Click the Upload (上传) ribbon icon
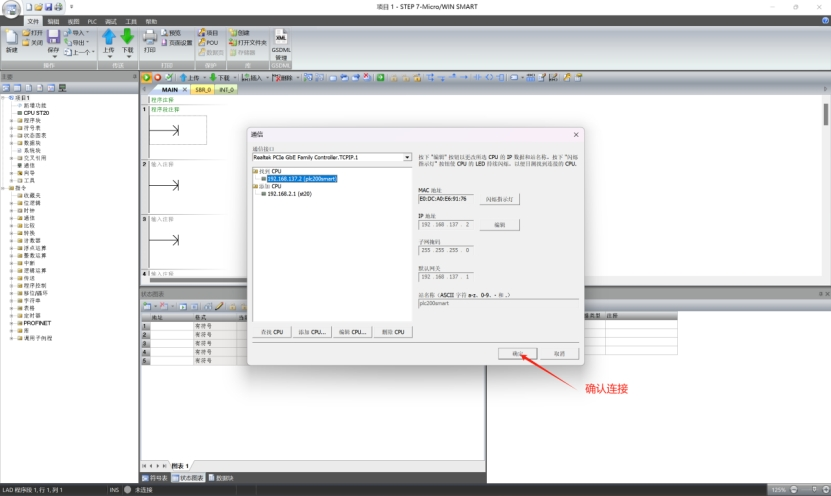831x496 pixels. pos(109,37)
